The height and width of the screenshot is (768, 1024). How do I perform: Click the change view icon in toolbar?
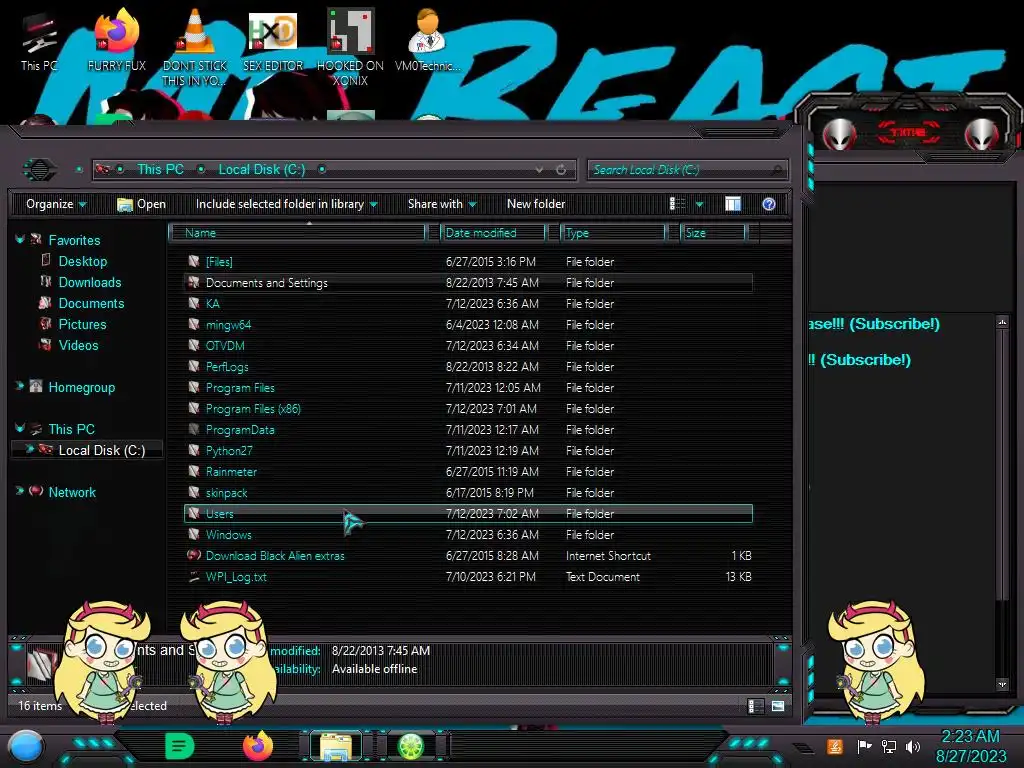[x=677, y=204]
